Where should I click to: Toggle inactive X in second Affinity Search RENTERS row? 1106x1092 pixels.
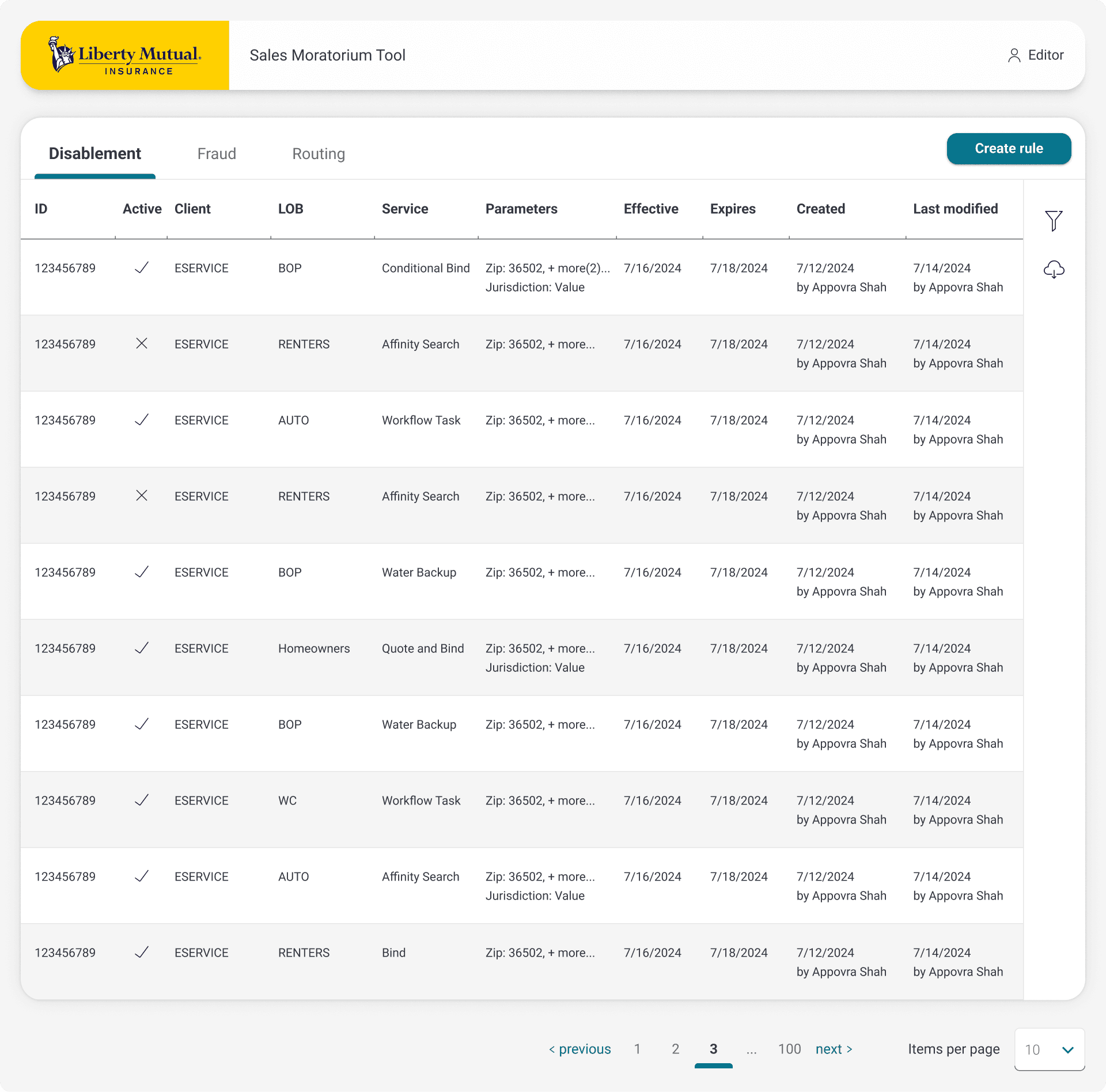(x=142, y=496)
